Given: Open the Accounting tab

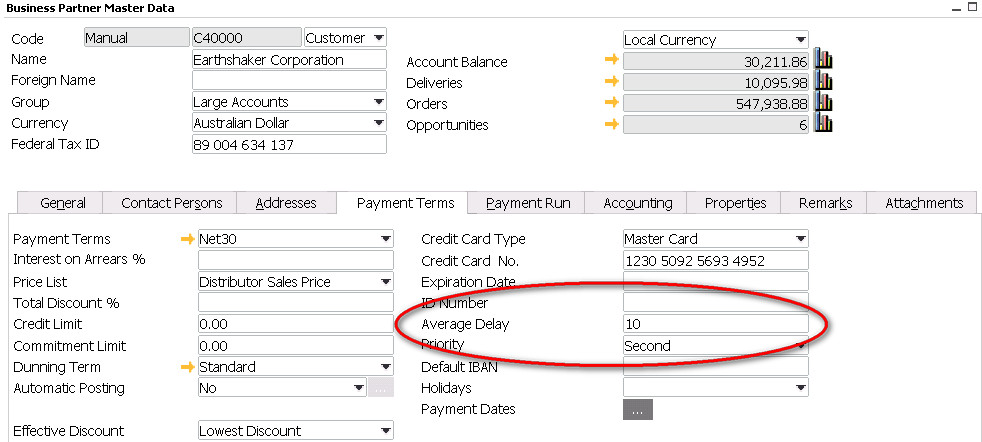Looking at the screenshot, I should coord(637,203).
